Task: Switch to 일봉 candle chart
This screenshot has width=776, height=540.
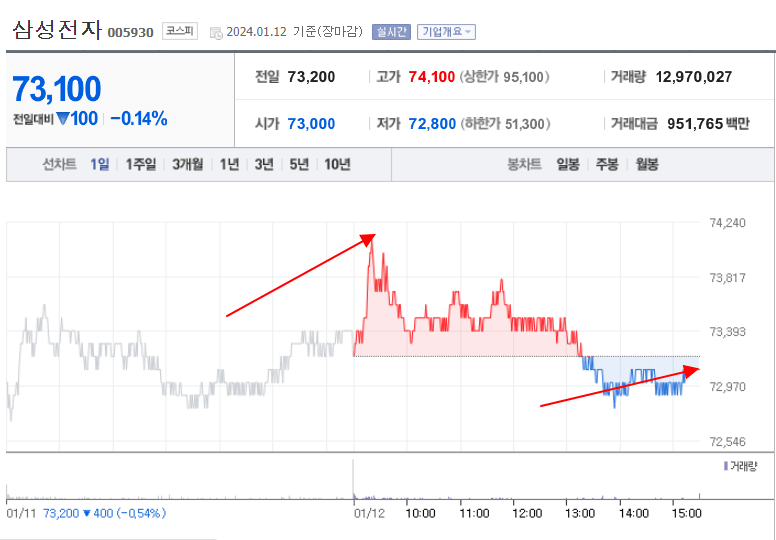Action: (568, 164)
